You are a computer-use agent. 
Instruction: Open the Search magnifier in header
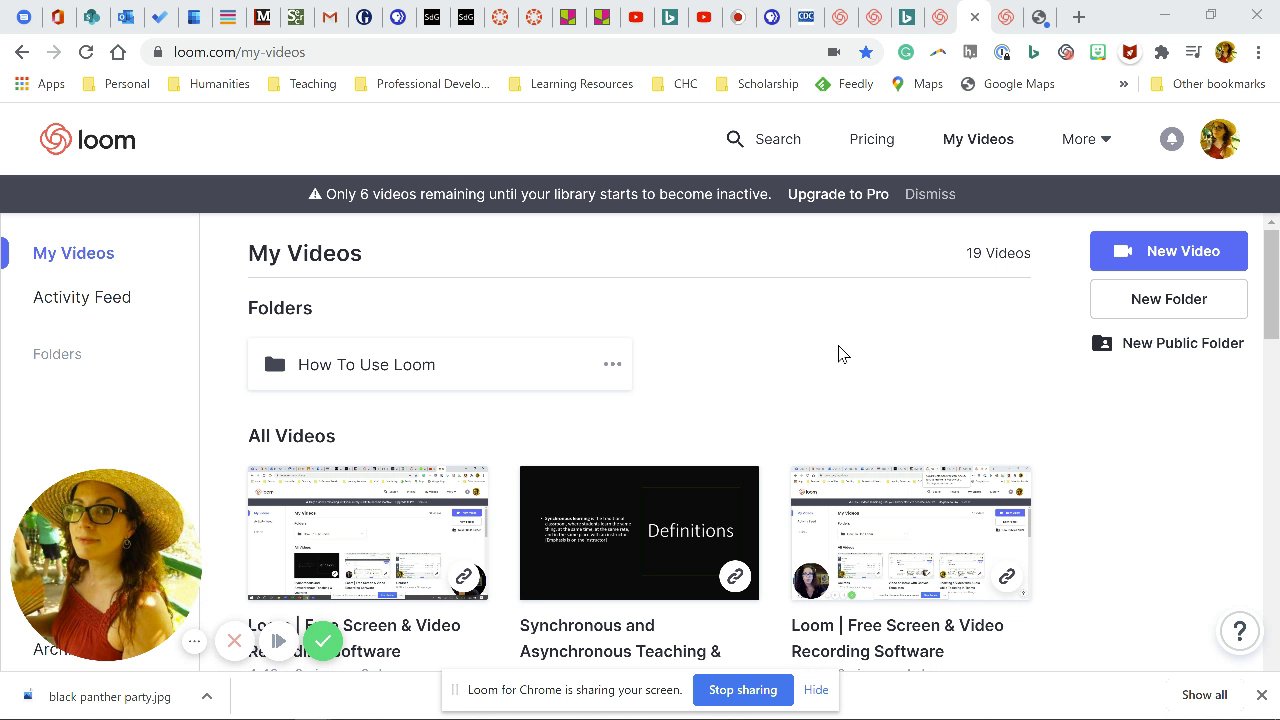[x=735, y=139]
